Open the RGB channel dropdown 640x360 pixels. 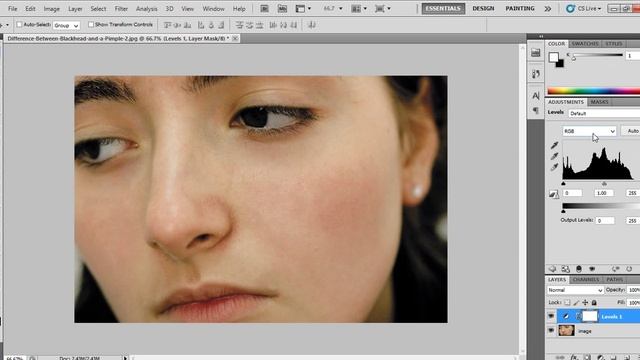coord(589,131)
